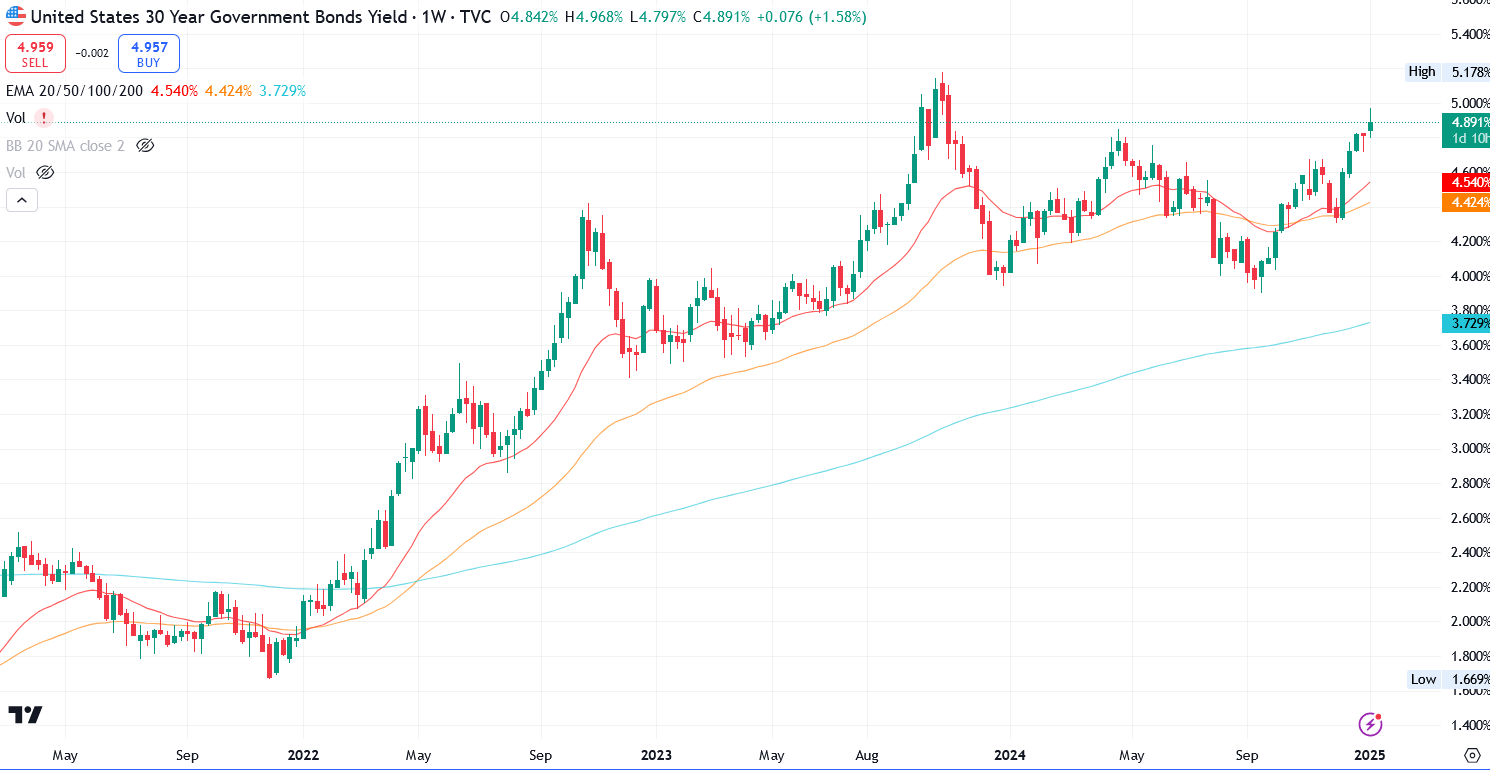
Task: Show the hidden BB 20 SMA indicator
Action: tap(145, 146)
